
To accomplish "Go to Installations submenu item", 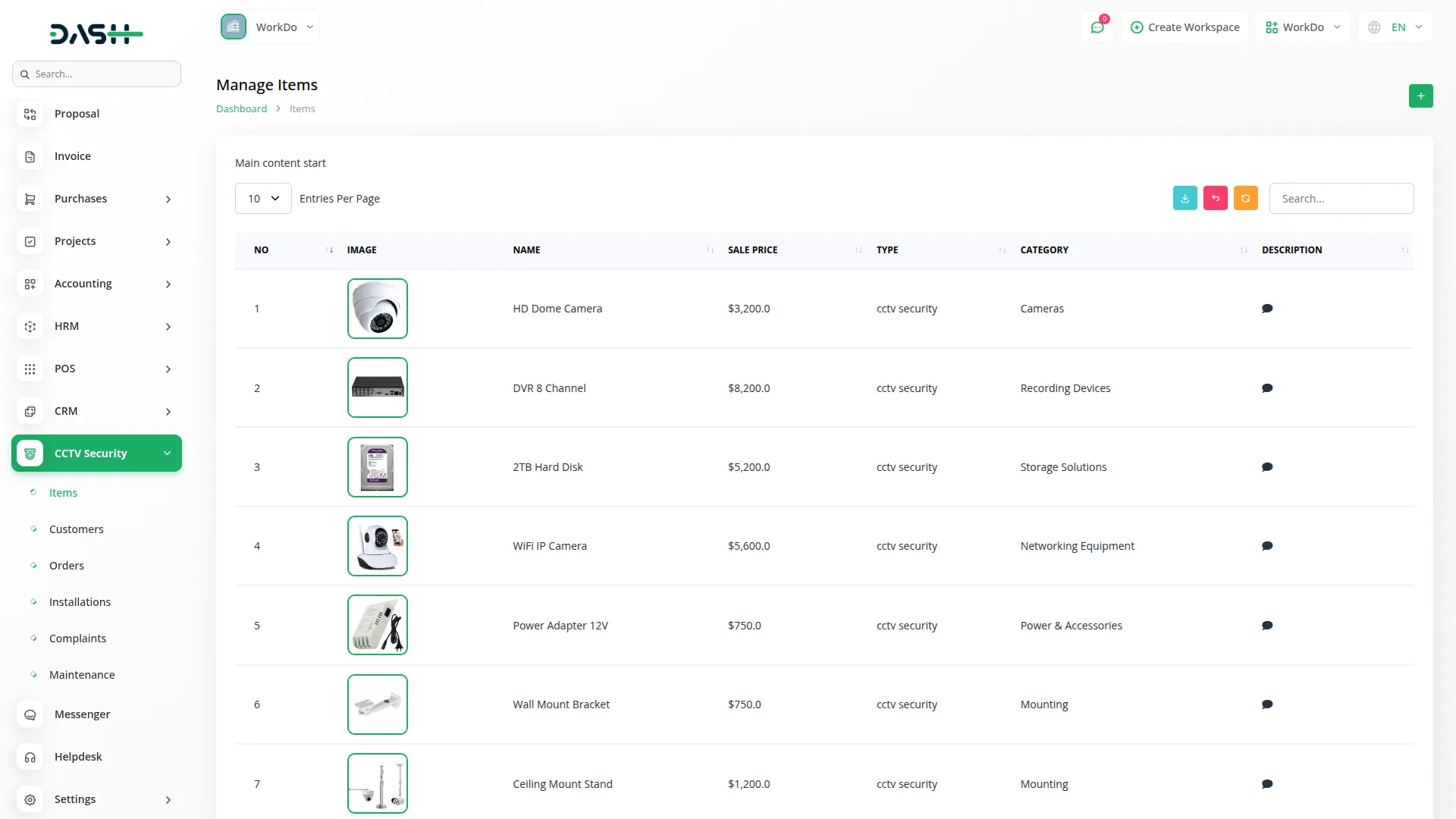I will (80, 602).
